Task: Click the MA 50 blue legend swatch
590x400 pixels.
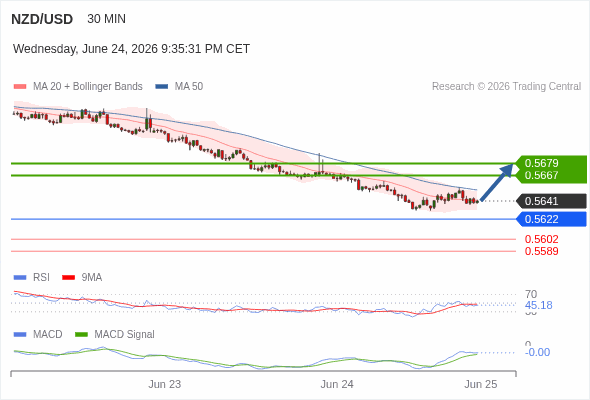Action: [x=162, y=87]
